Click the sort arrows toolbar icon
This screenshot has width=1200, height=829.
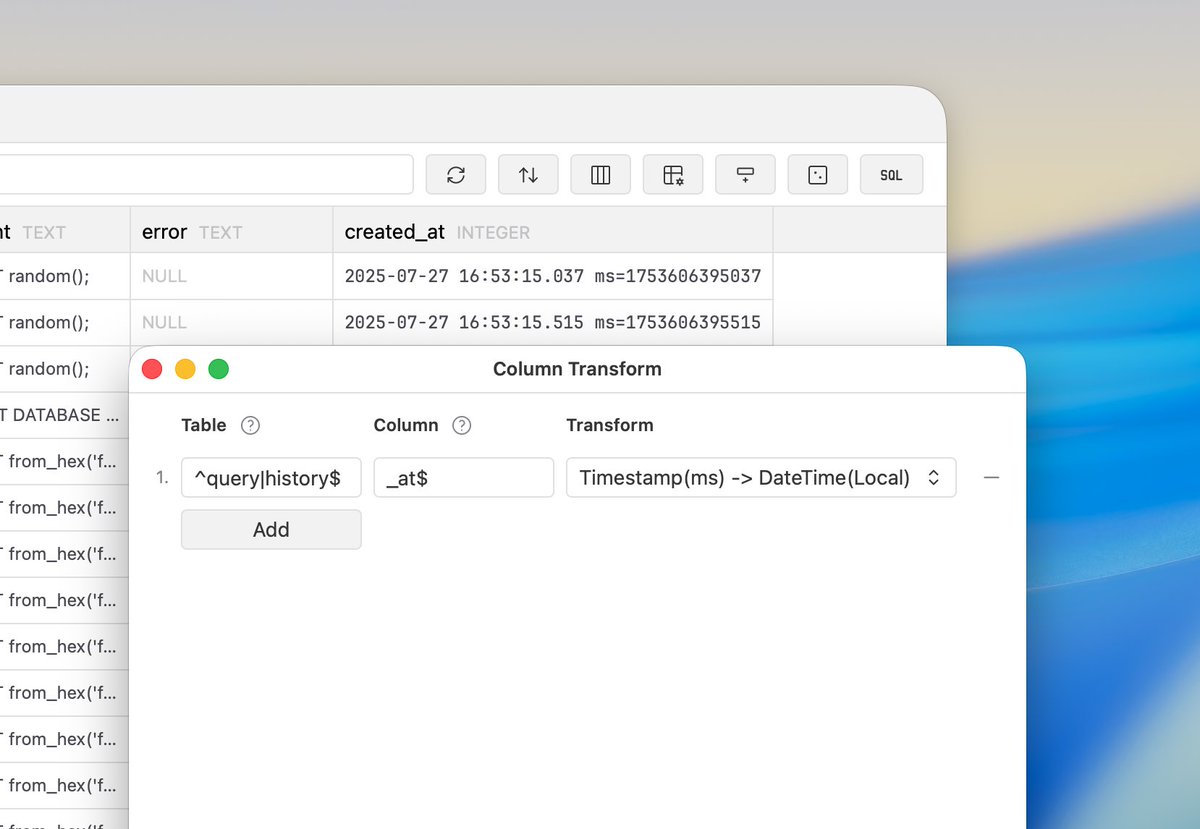click(528, 175)
